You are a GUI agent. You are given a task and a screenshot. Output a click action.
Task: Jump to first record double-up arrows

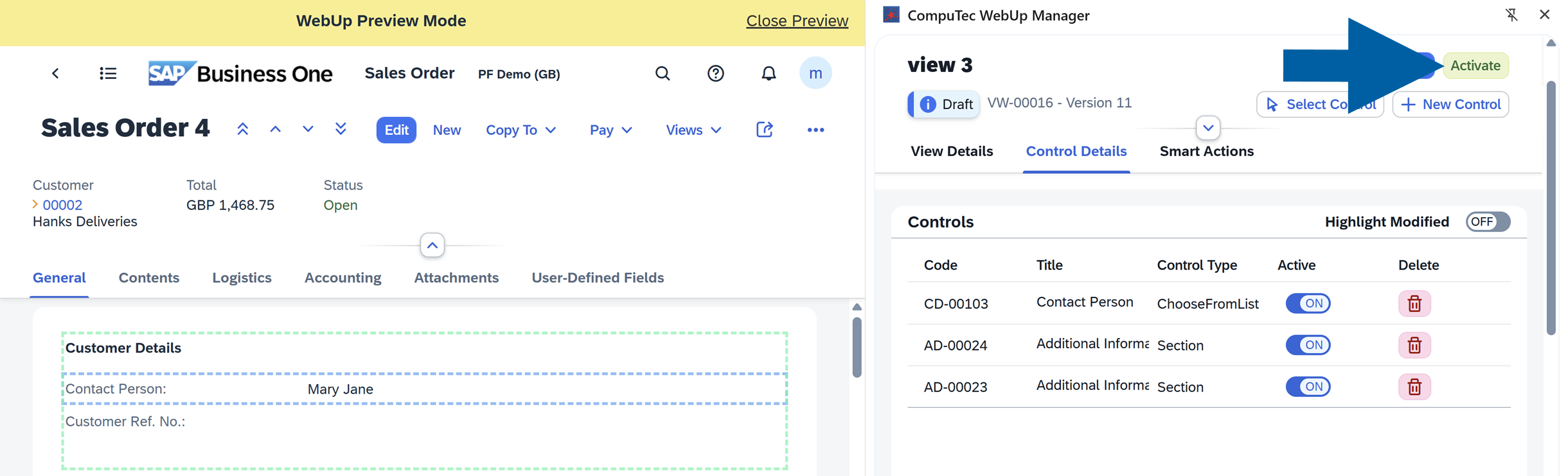243,129
